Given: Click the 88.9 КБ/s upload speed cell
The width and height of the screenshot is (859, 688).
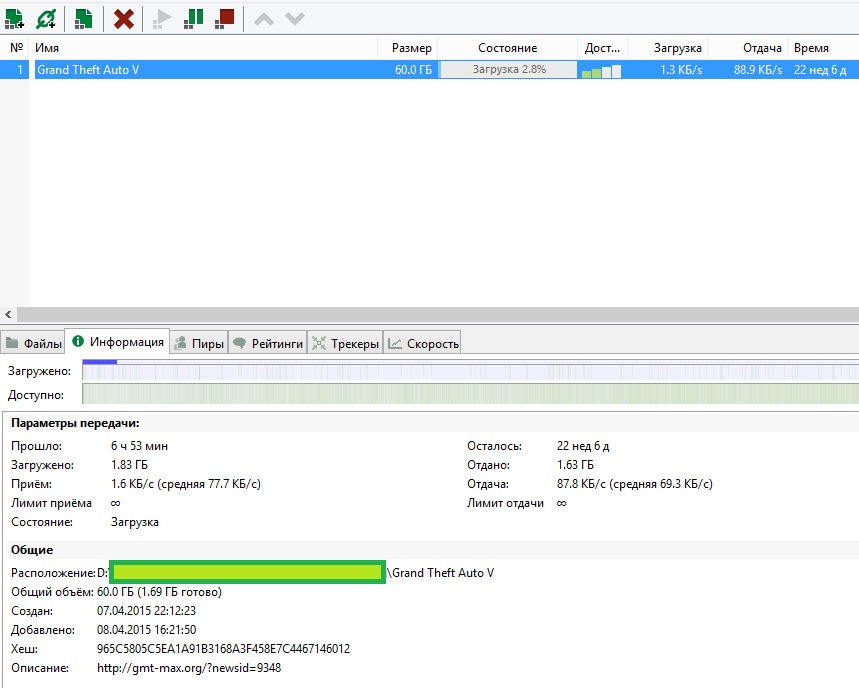Looking at the screenshot, I should click(x=758, y=70).
